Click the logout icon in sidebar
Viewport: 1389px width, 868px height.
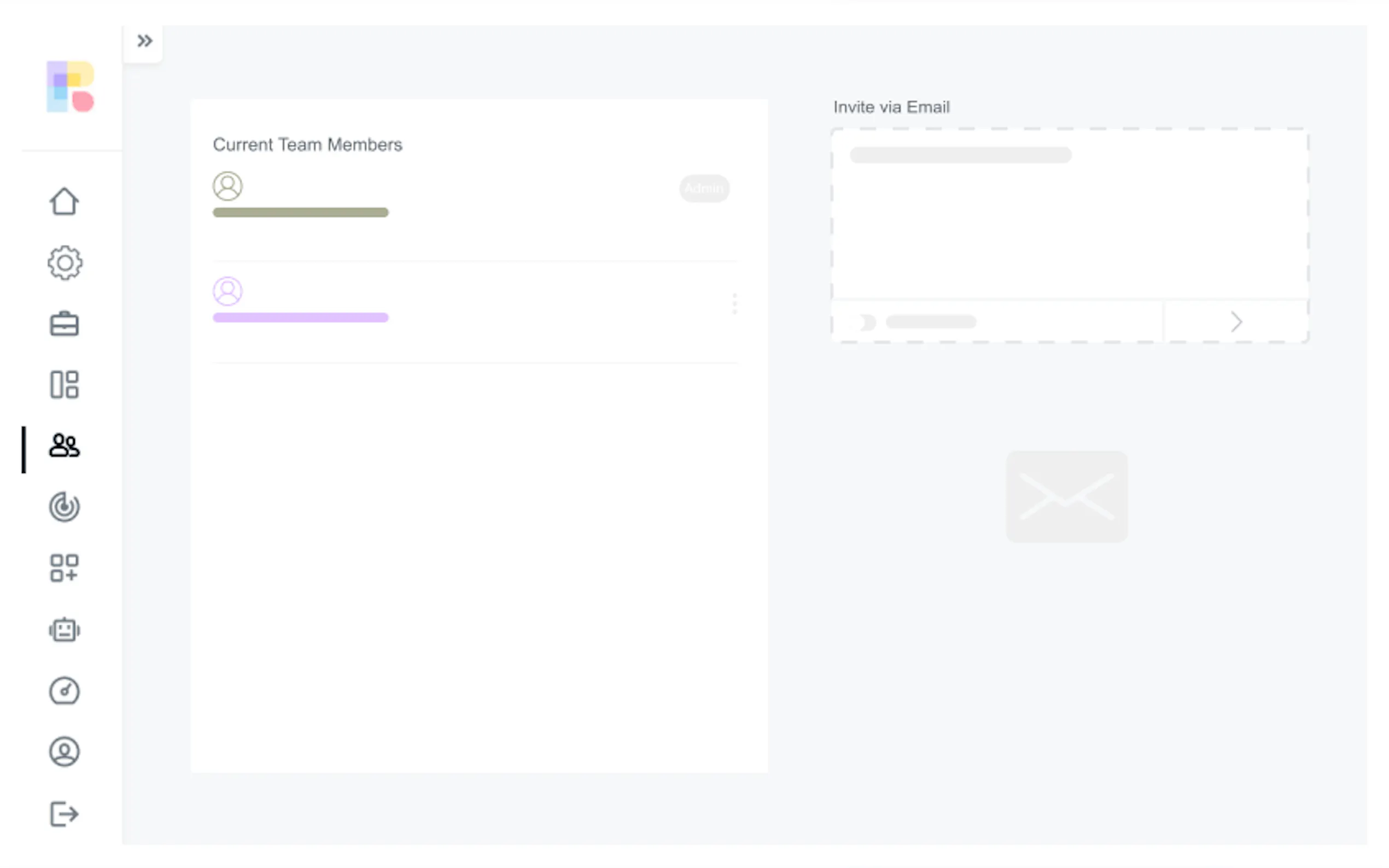click(x=64, y=813)
